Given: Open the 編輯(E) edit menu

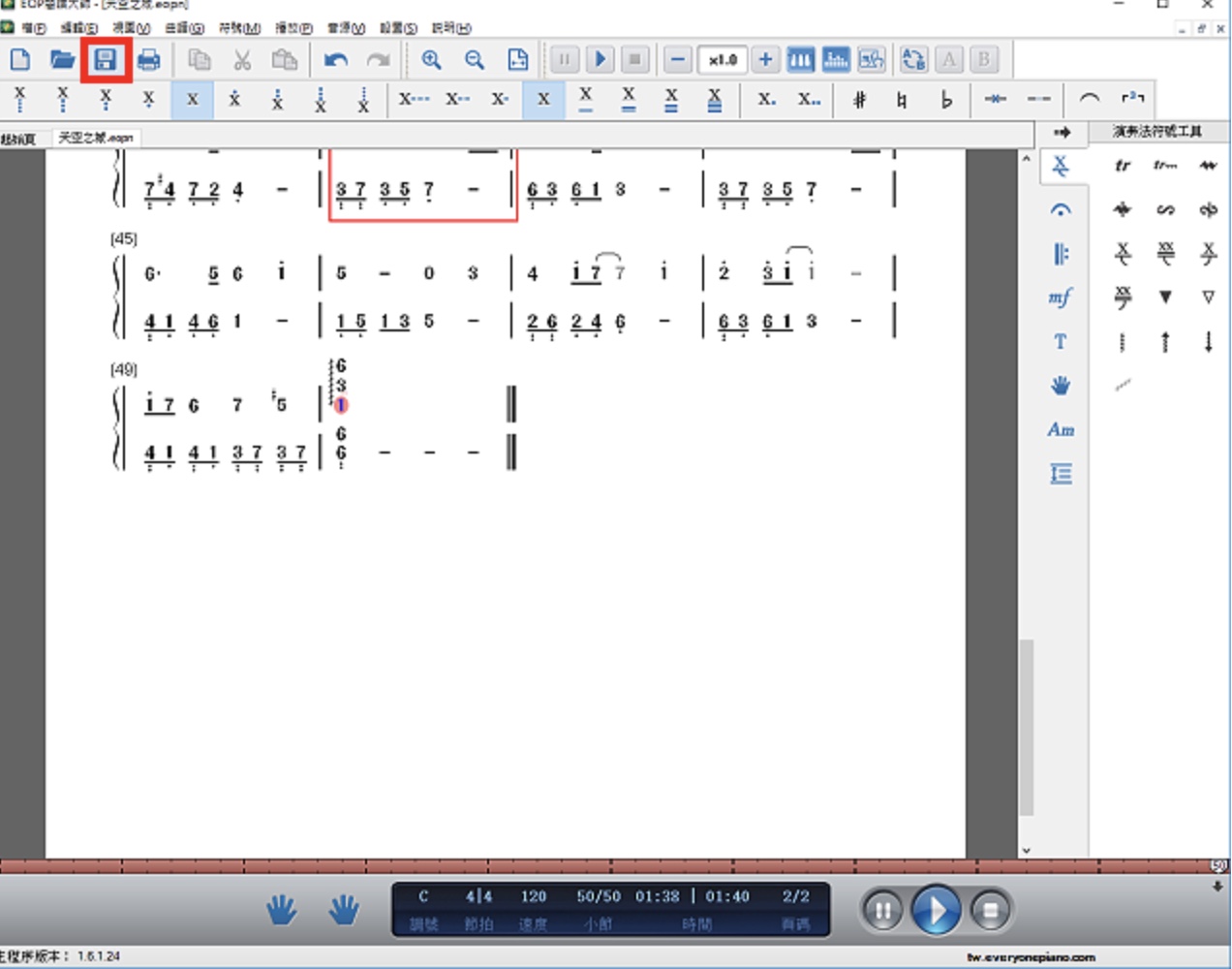Looking at the screenshot, I should pos(78,28).
